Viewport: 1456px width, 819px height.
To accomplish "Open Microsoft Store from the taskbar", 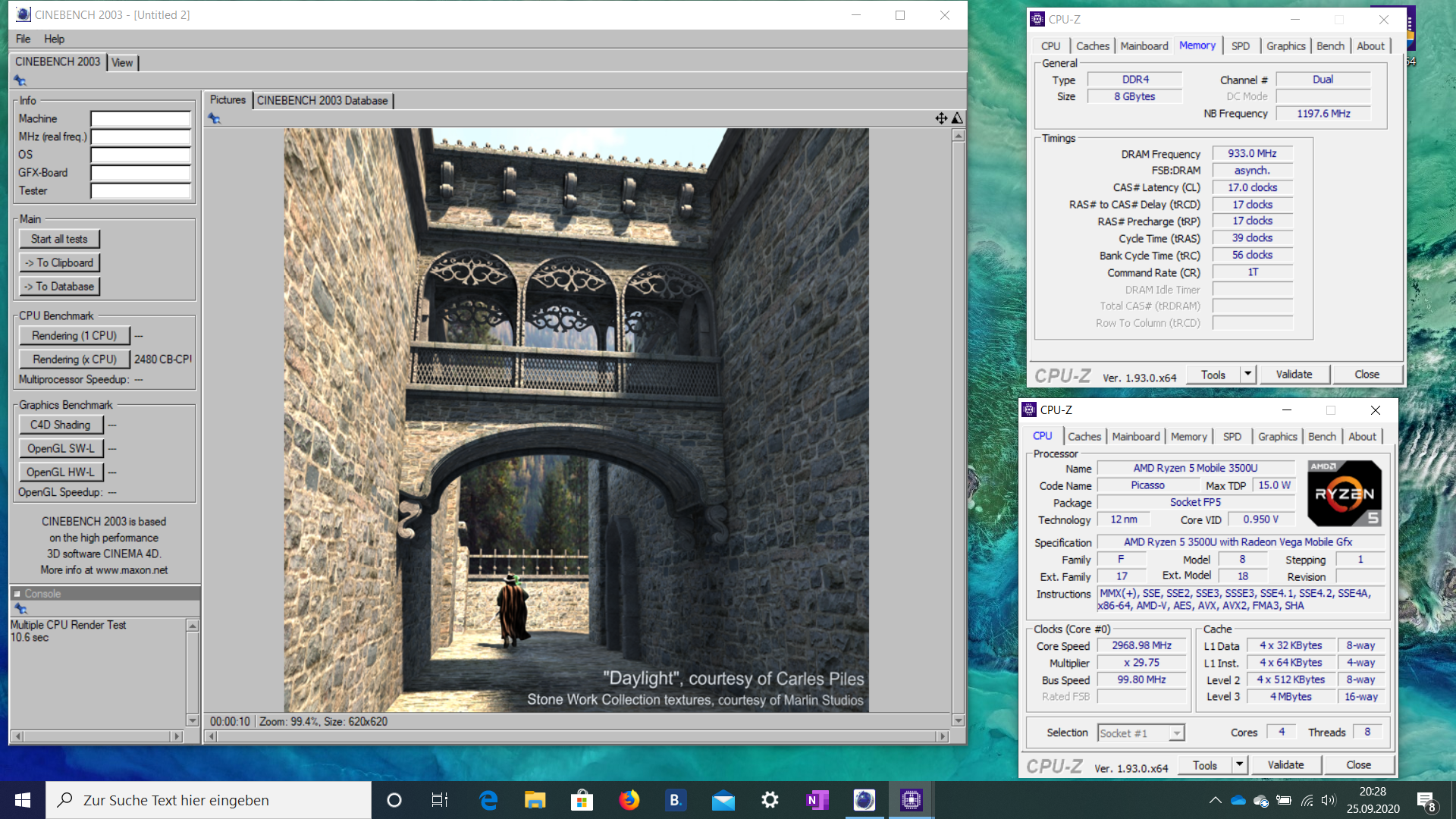I will click(582, 800).
